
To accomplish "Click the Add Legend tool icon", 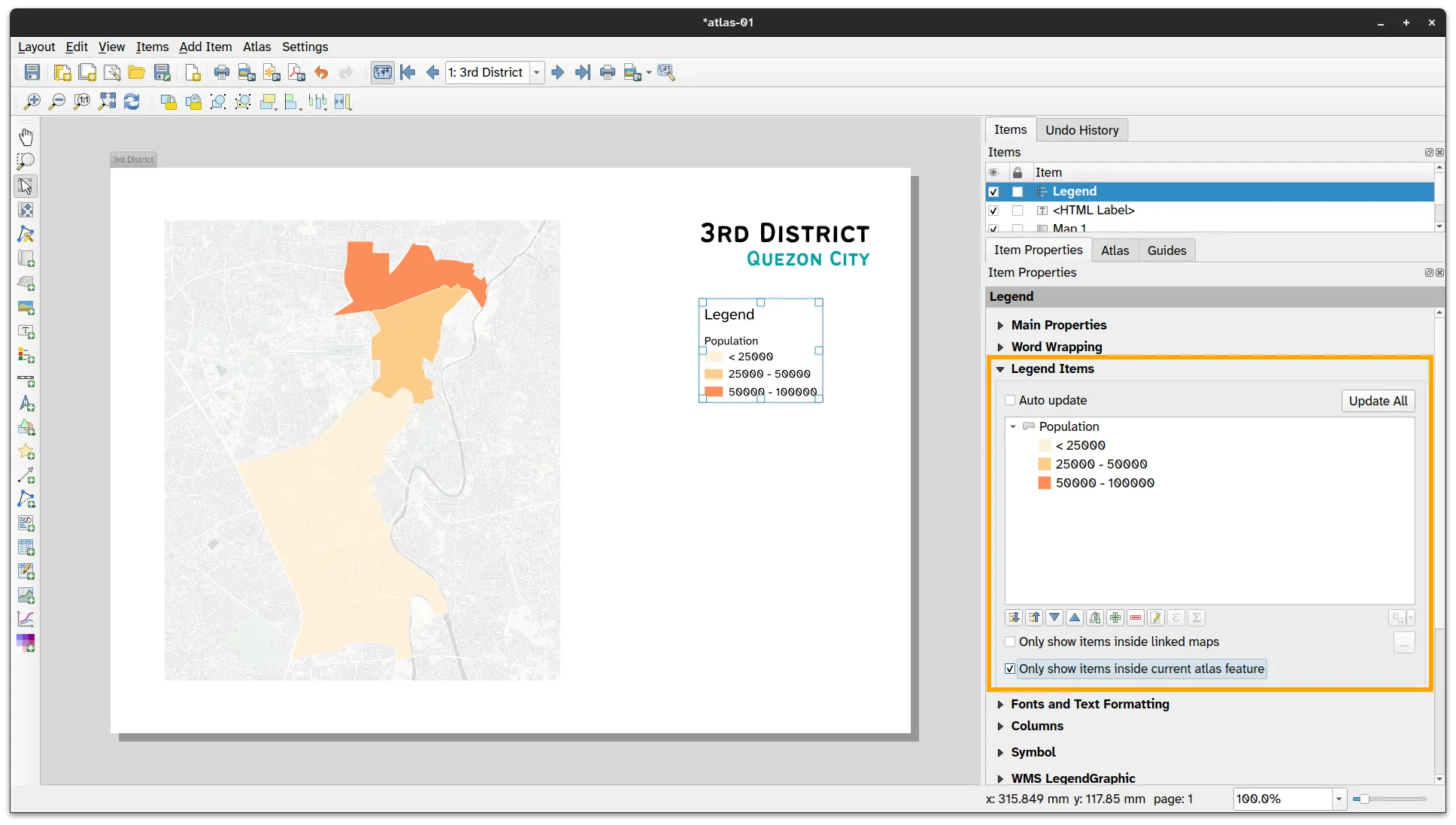I will coord(26,356).
